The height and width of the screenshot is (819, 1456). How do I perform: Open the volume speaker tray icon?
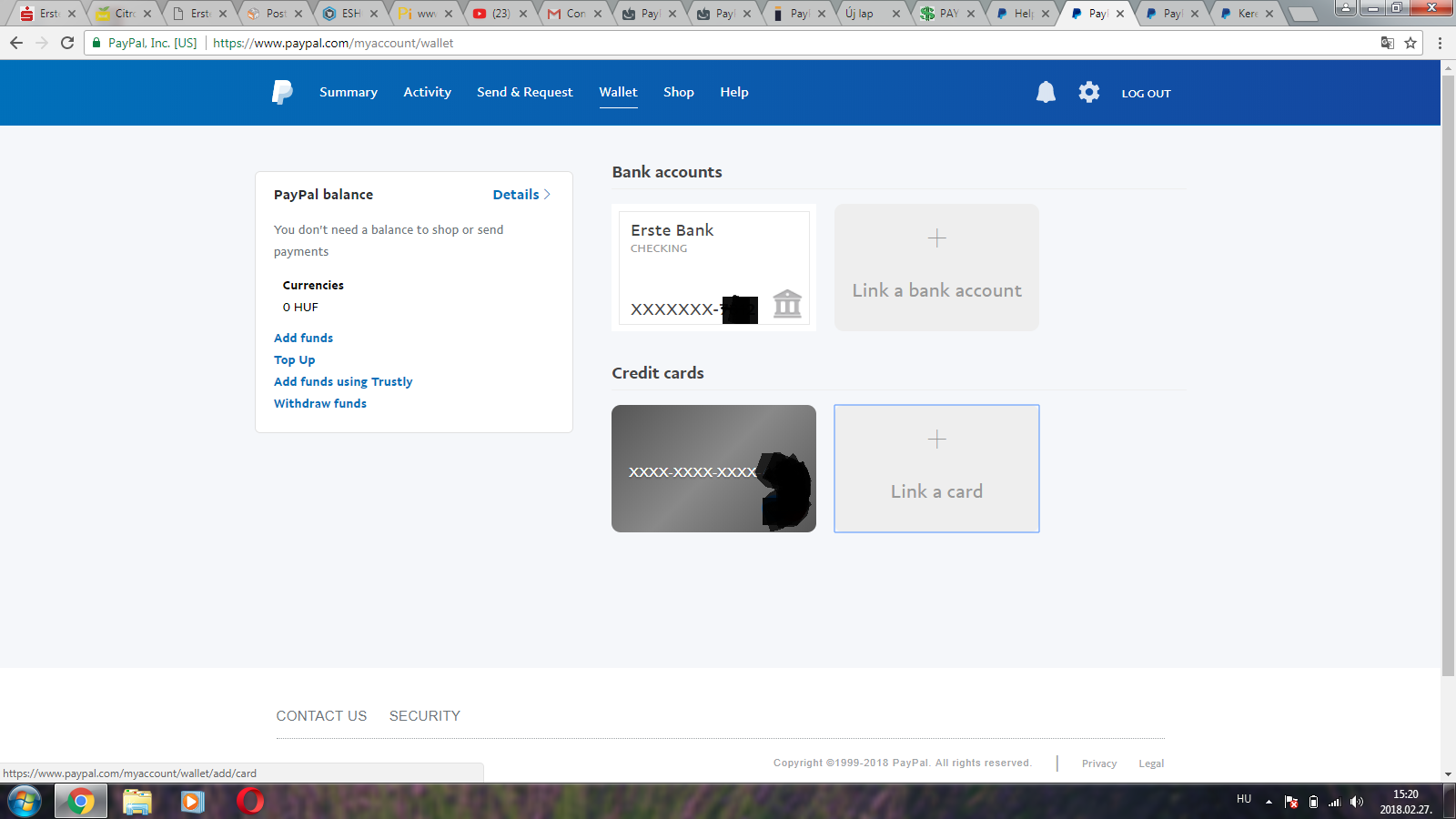(x=1357, y=802)
